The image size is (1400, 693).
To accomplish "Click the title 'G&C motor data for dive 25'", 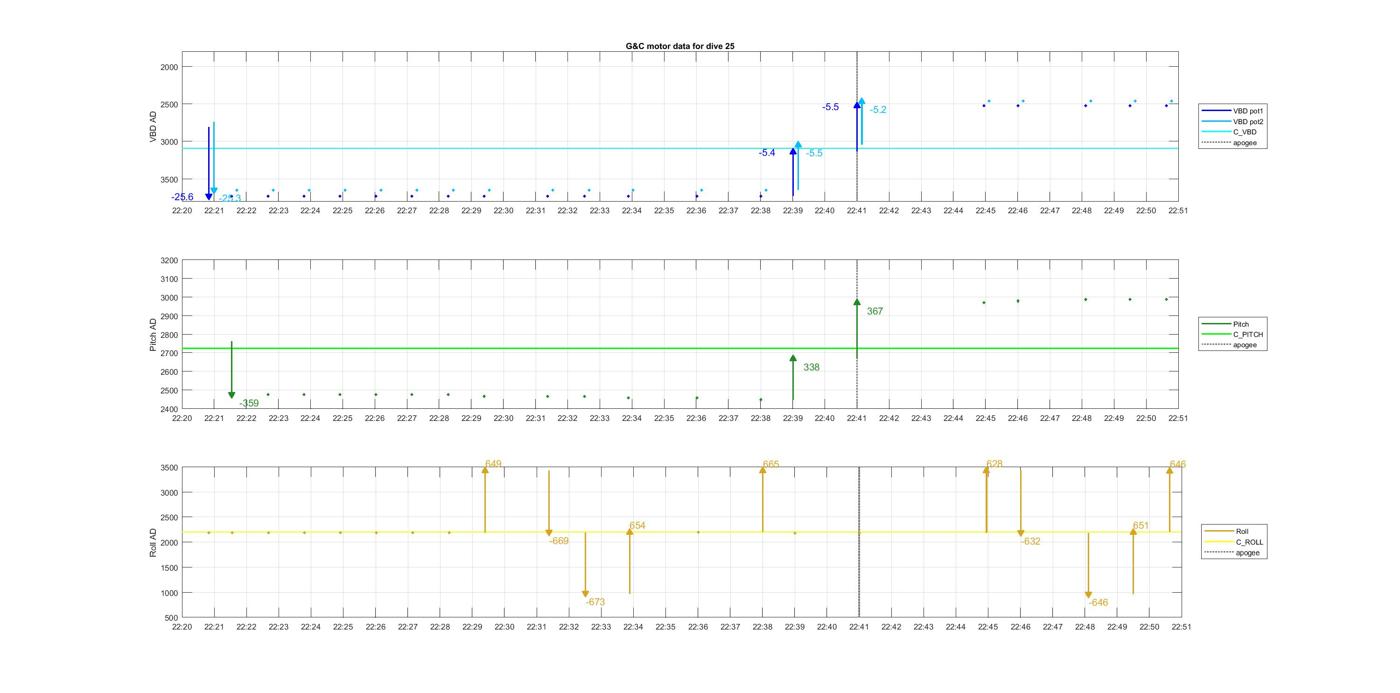I will point(680,46).
